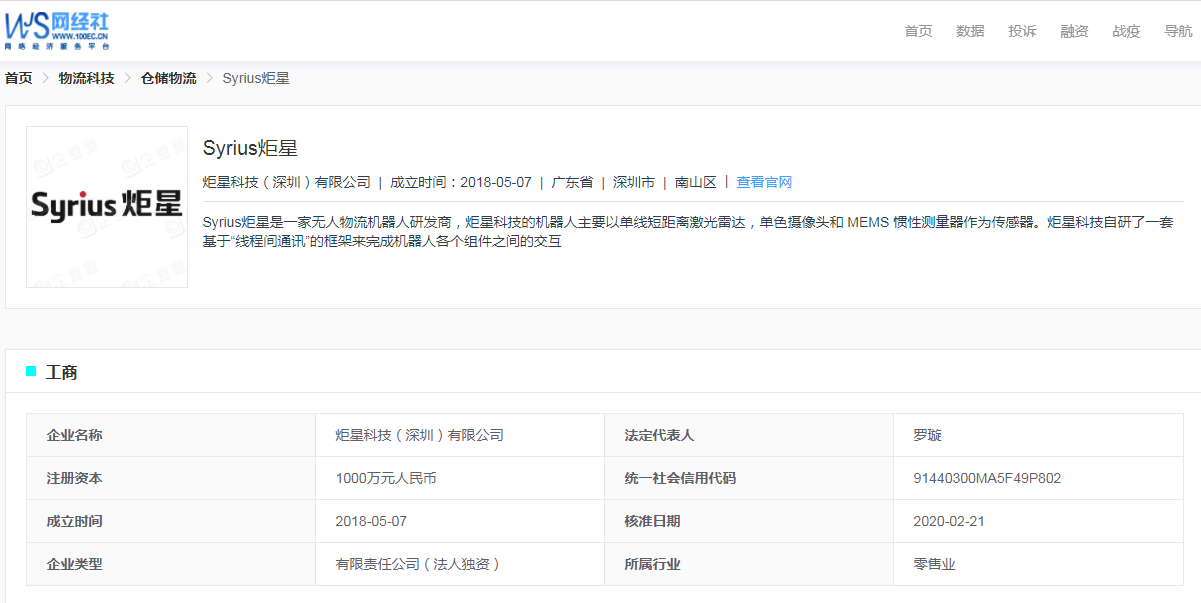The height and width of the screenshot is (603, 1201).
Task: Select the 企业名称 label cell
Action: click(x=171, y=435)
